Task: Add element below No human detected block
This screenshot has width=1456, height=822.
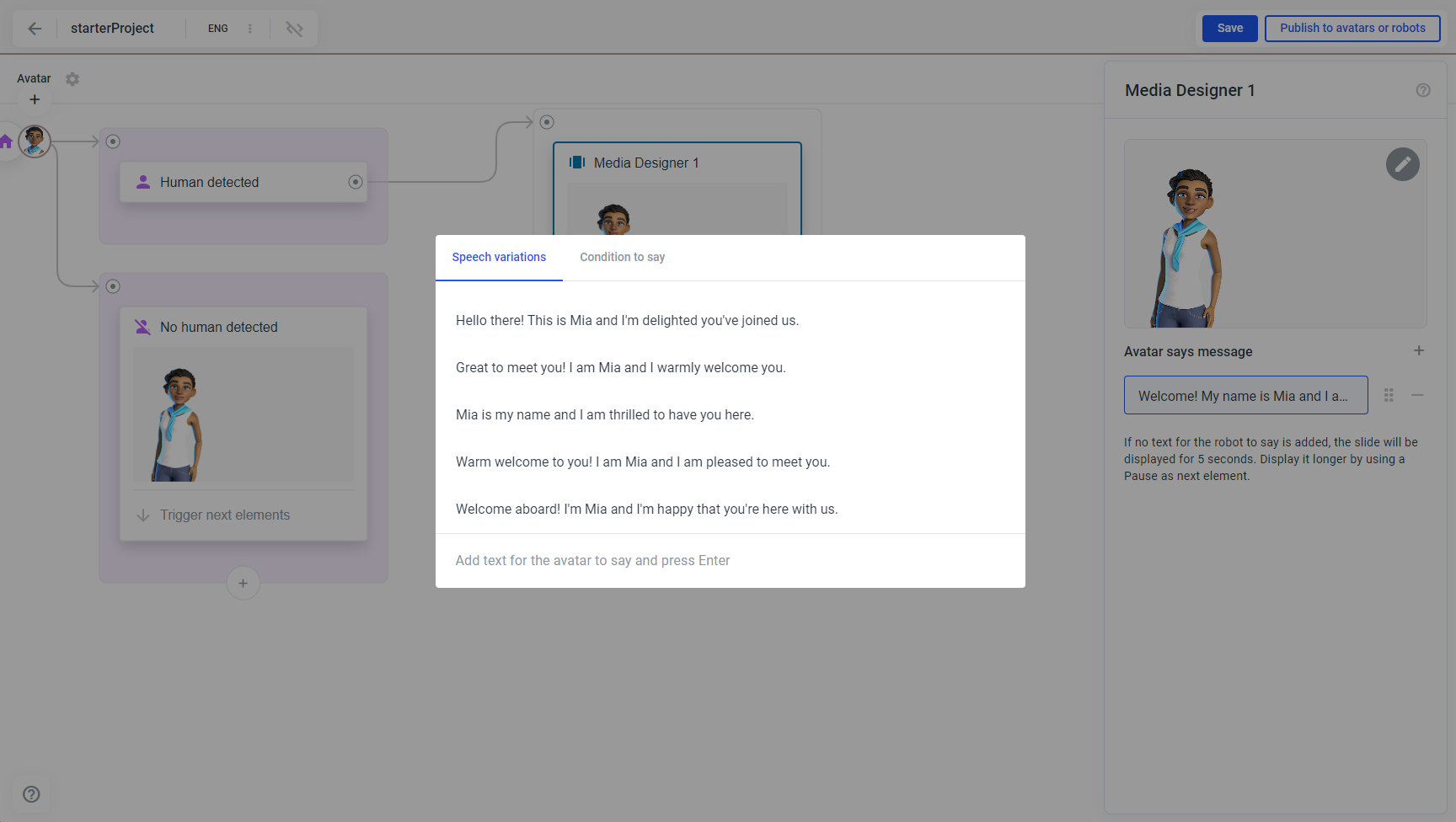Action: (243, 583)
